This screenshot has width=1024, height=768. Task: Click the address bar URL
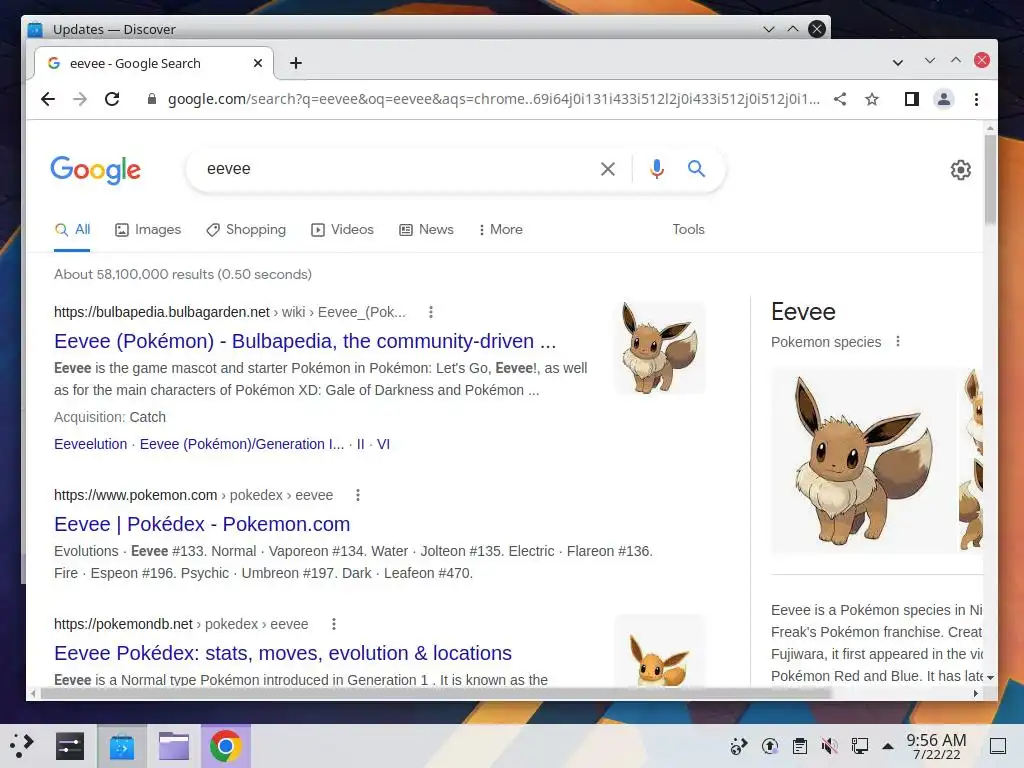tap(493, 99)
